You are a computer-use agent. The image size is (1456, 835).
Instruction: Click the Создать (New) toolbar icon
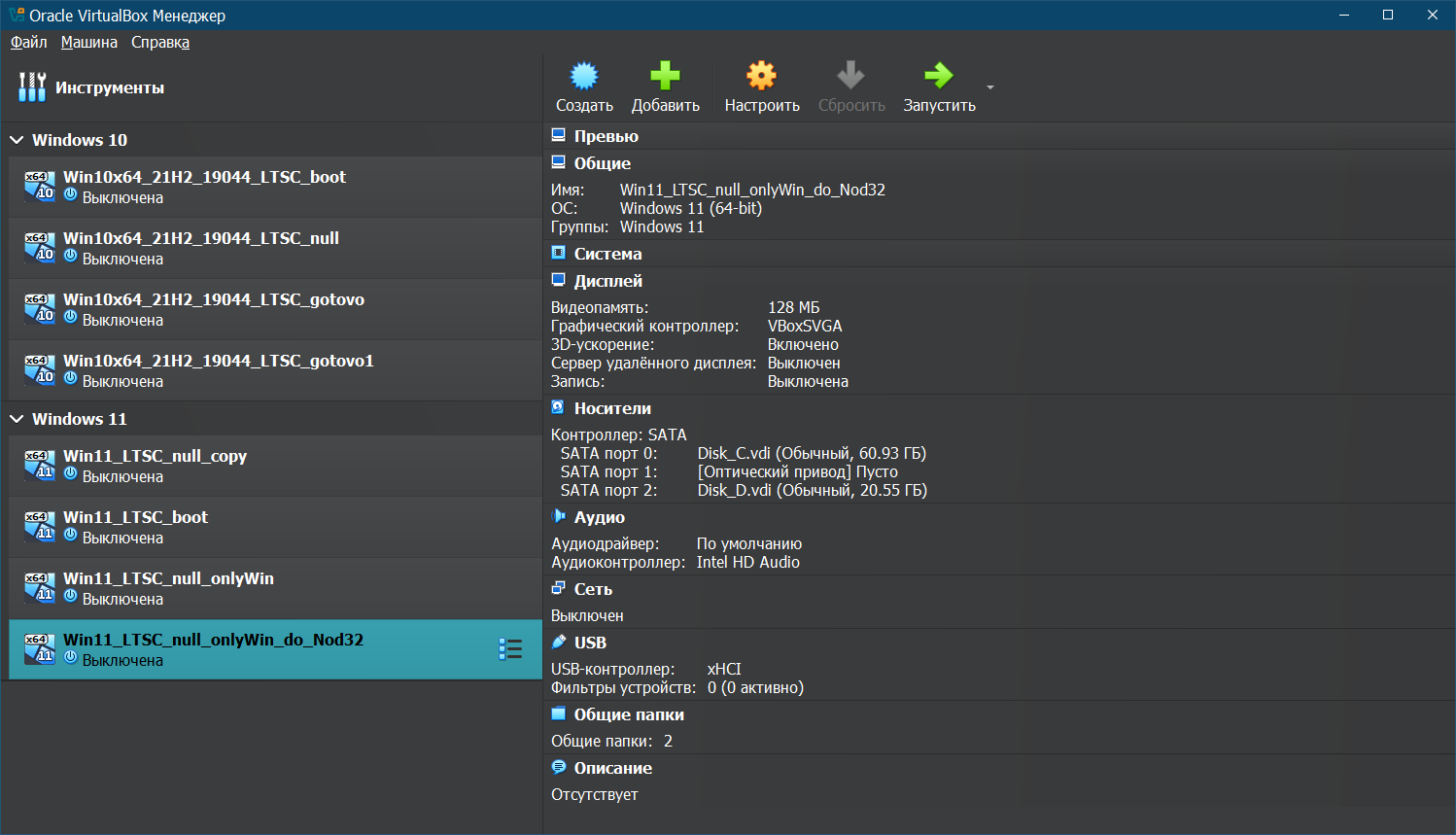tap(584, 76)
